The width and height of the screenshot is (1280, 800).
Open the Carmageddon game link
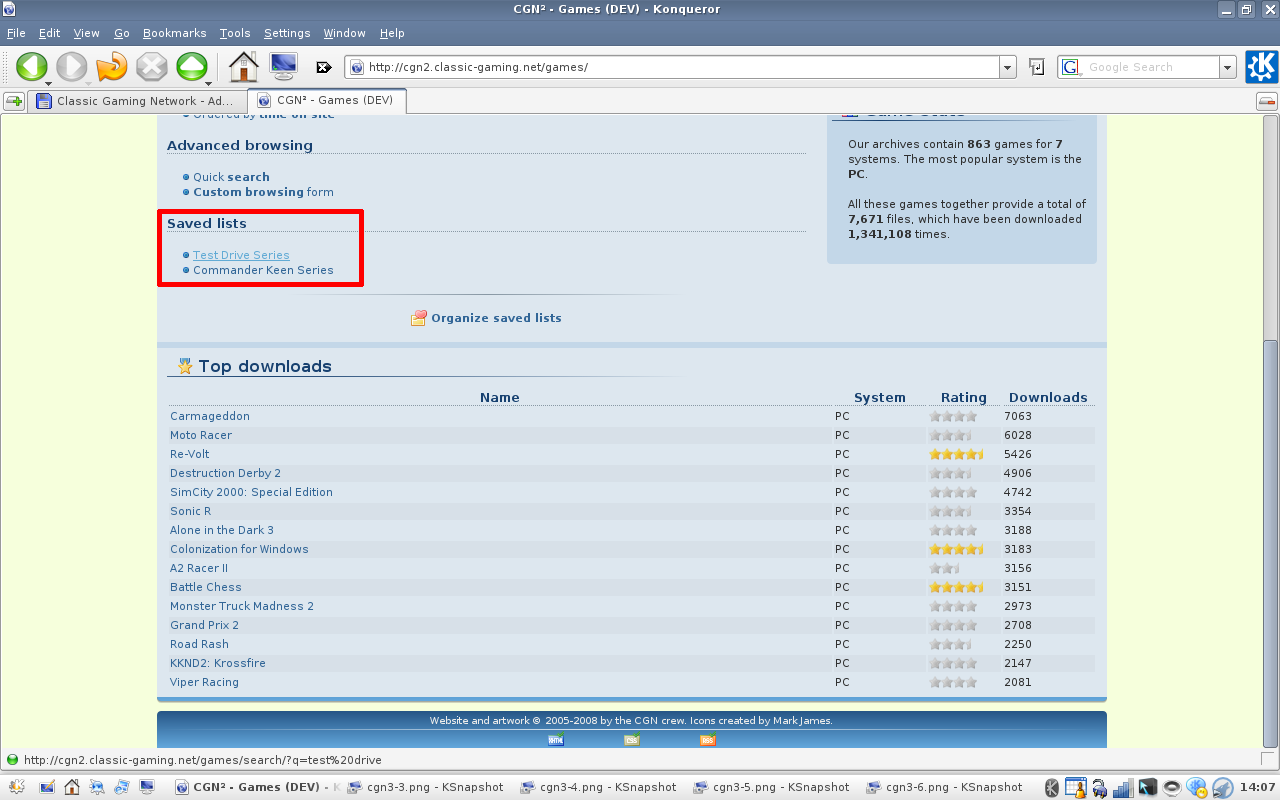pyautogui.click(x=210, y=416)
